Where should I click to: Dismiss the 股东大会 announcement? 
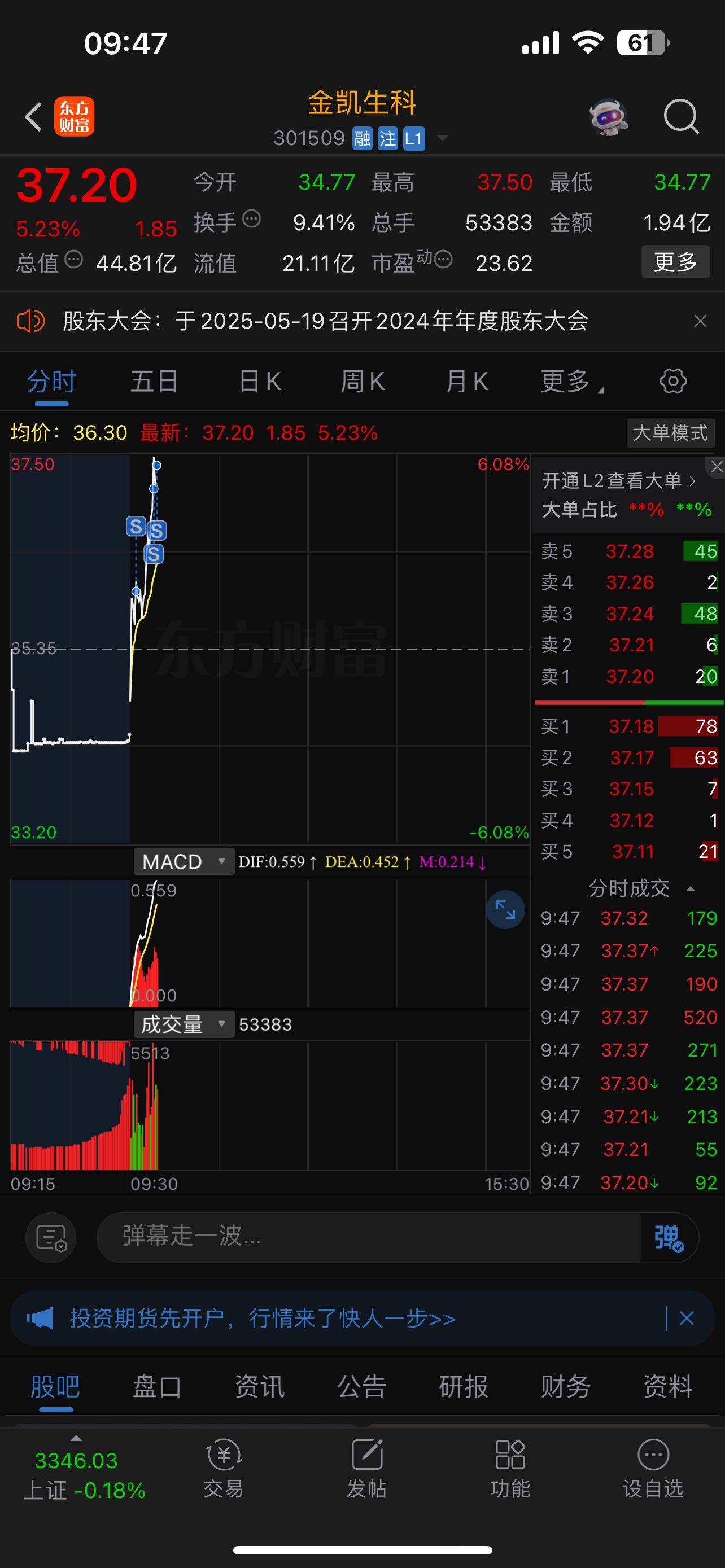[x=700, y=321]
